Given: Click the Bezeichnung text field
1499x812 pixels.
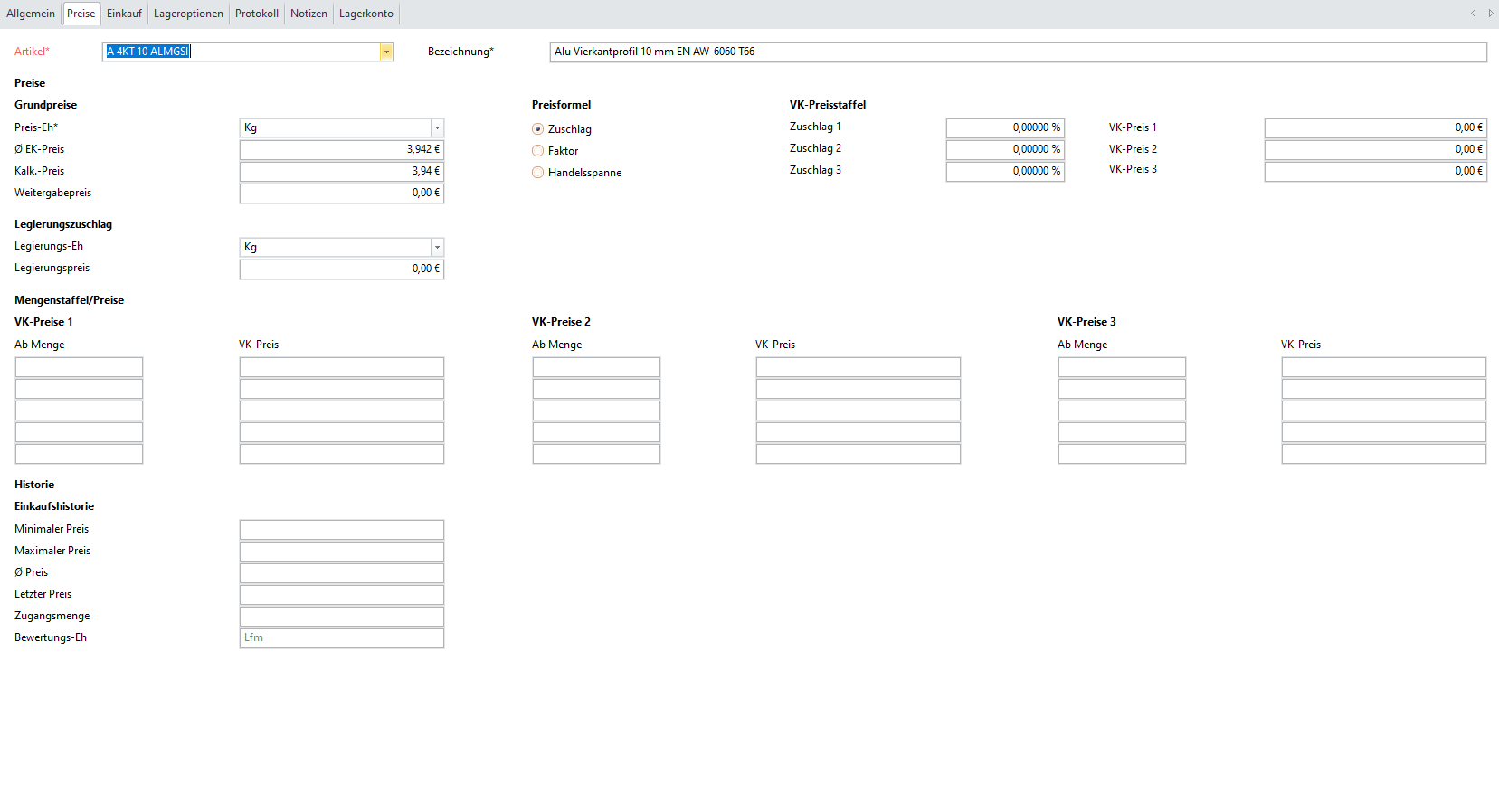Looking at the screenshot, I should (x=1018, y=52).
